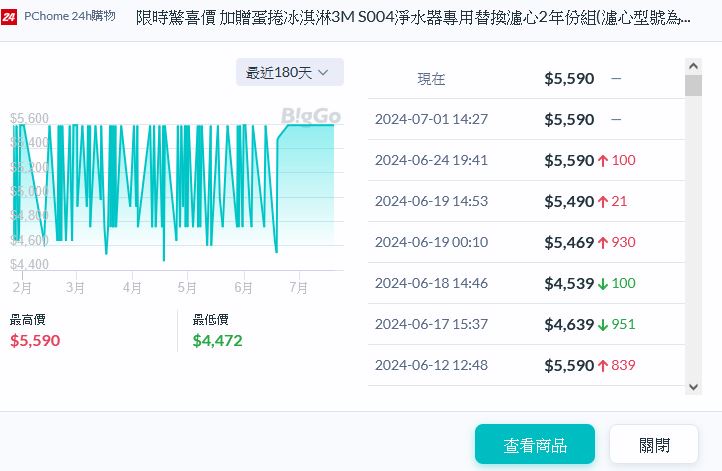This screenshot has width=722, height=471.
Task: Click the price history list scrollbar thumb
Action: coord(694,84)
